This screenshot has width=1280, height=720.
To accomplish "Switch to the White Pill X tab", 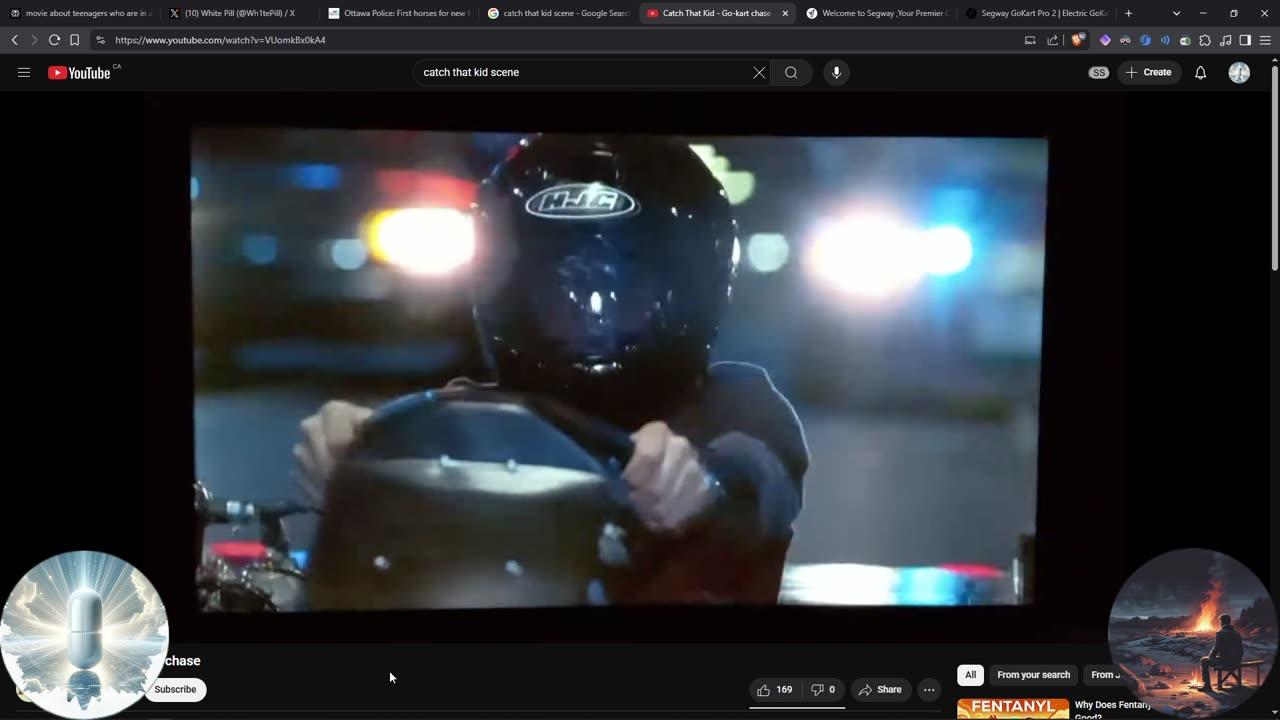I will (x=239, y=13).
